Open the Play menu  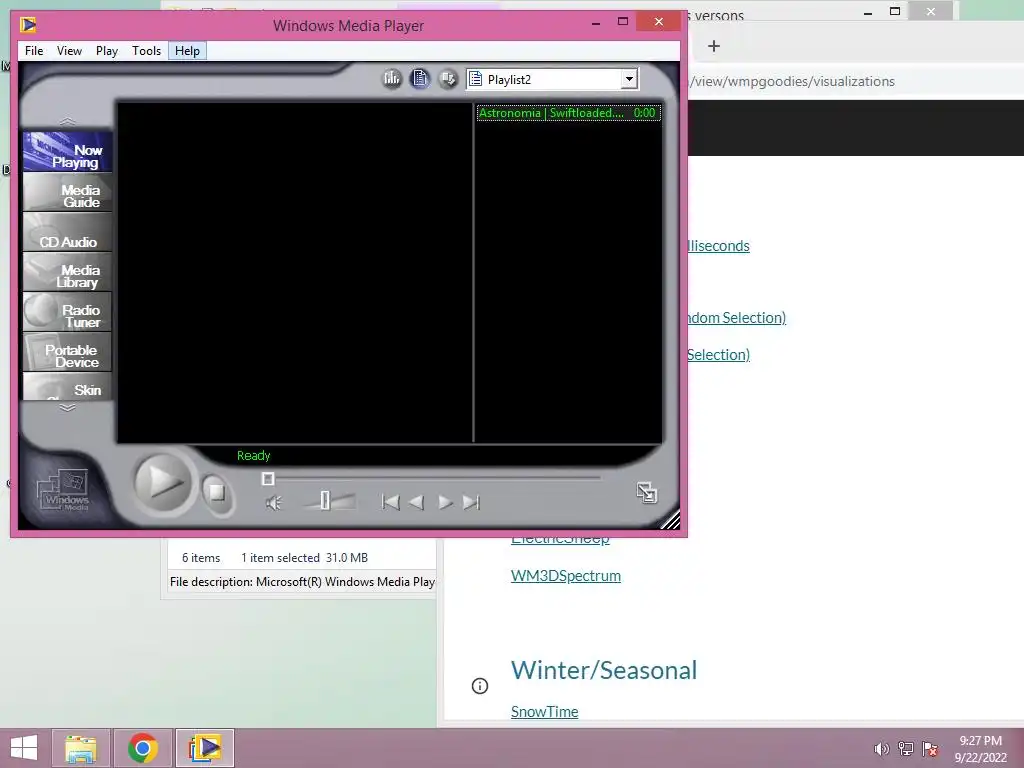[x=106, y=50]
